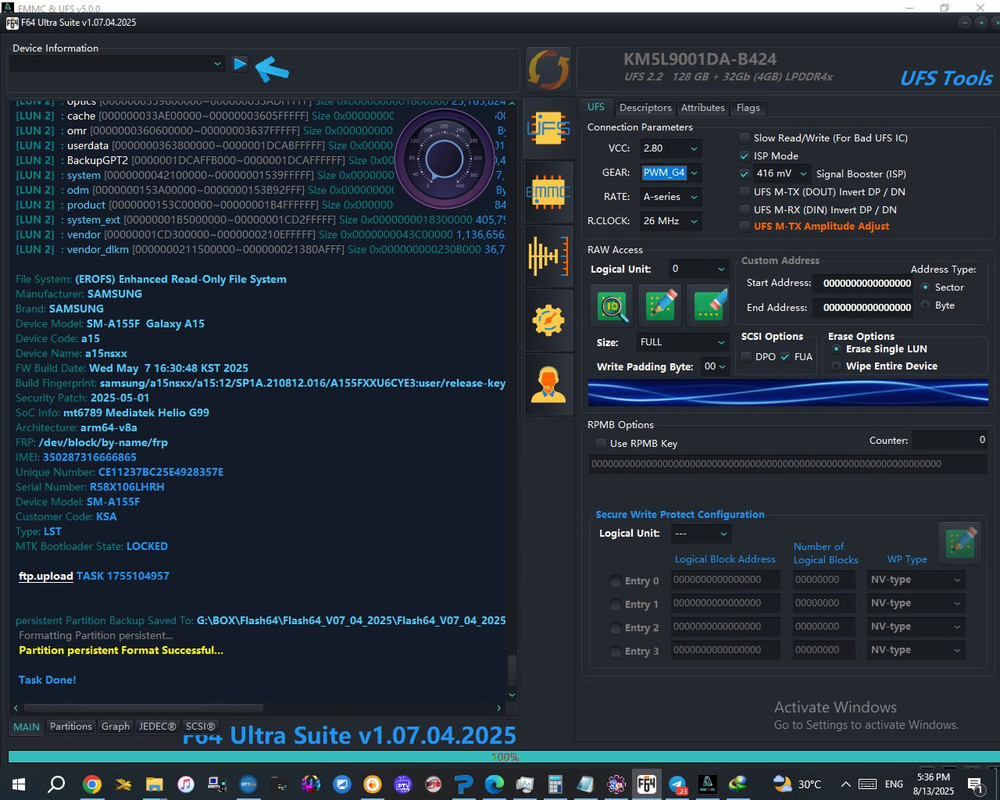1000x800 pixels.
Task: Open the touch keyboard tray icon
Action: pyautogui.click(x=868, y=784)
